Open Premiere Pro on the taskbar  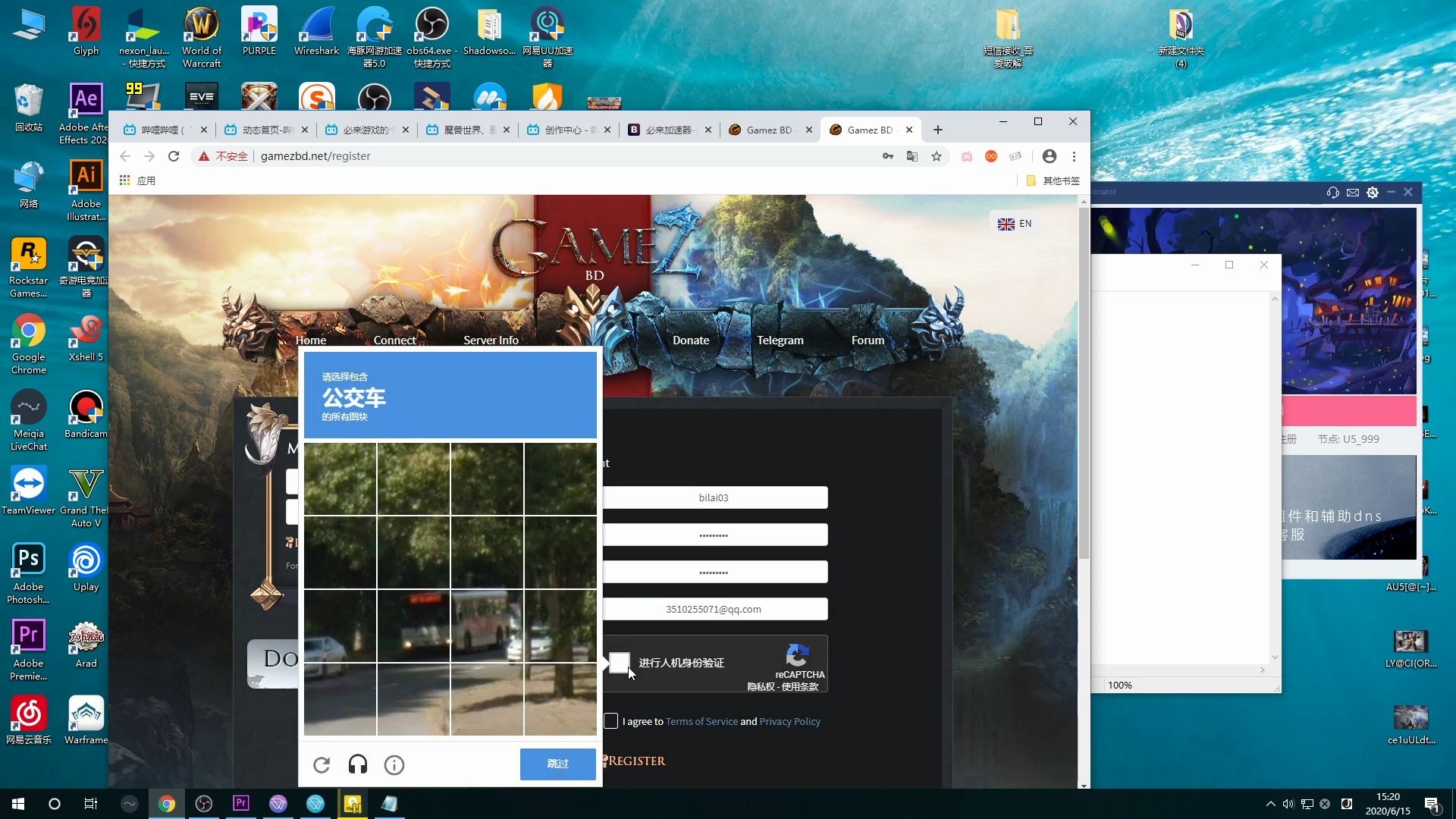(x=241, y=804)
